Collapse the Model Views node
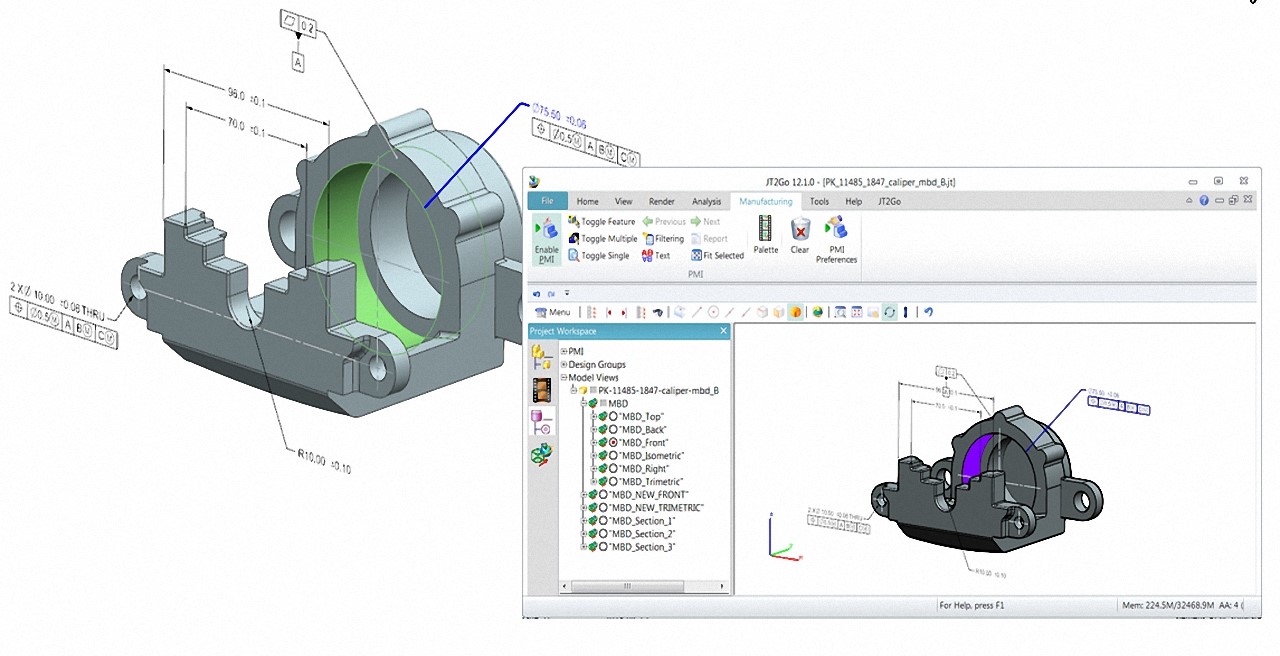 click(x=564, y=377)
